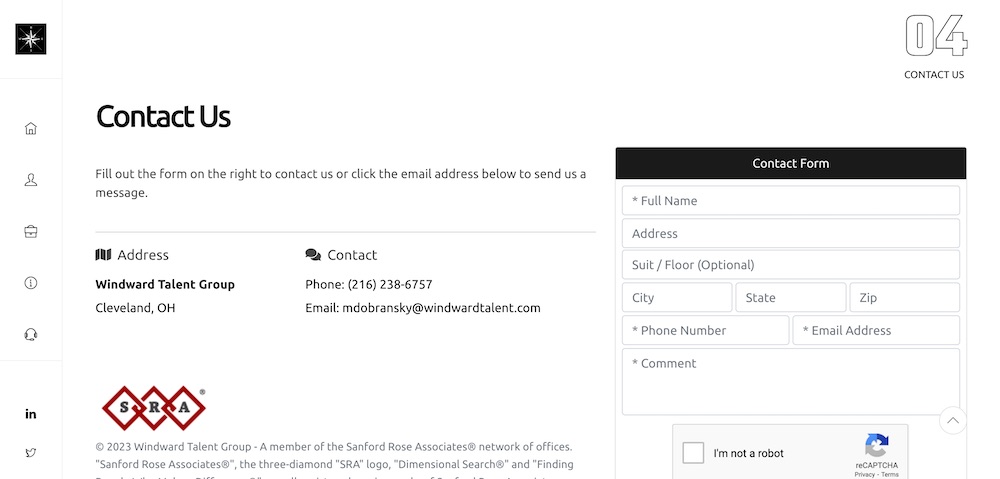This screenshot has height=479, width=1000.
Task: Click the State input field
Action: click(x=791, y=297)
